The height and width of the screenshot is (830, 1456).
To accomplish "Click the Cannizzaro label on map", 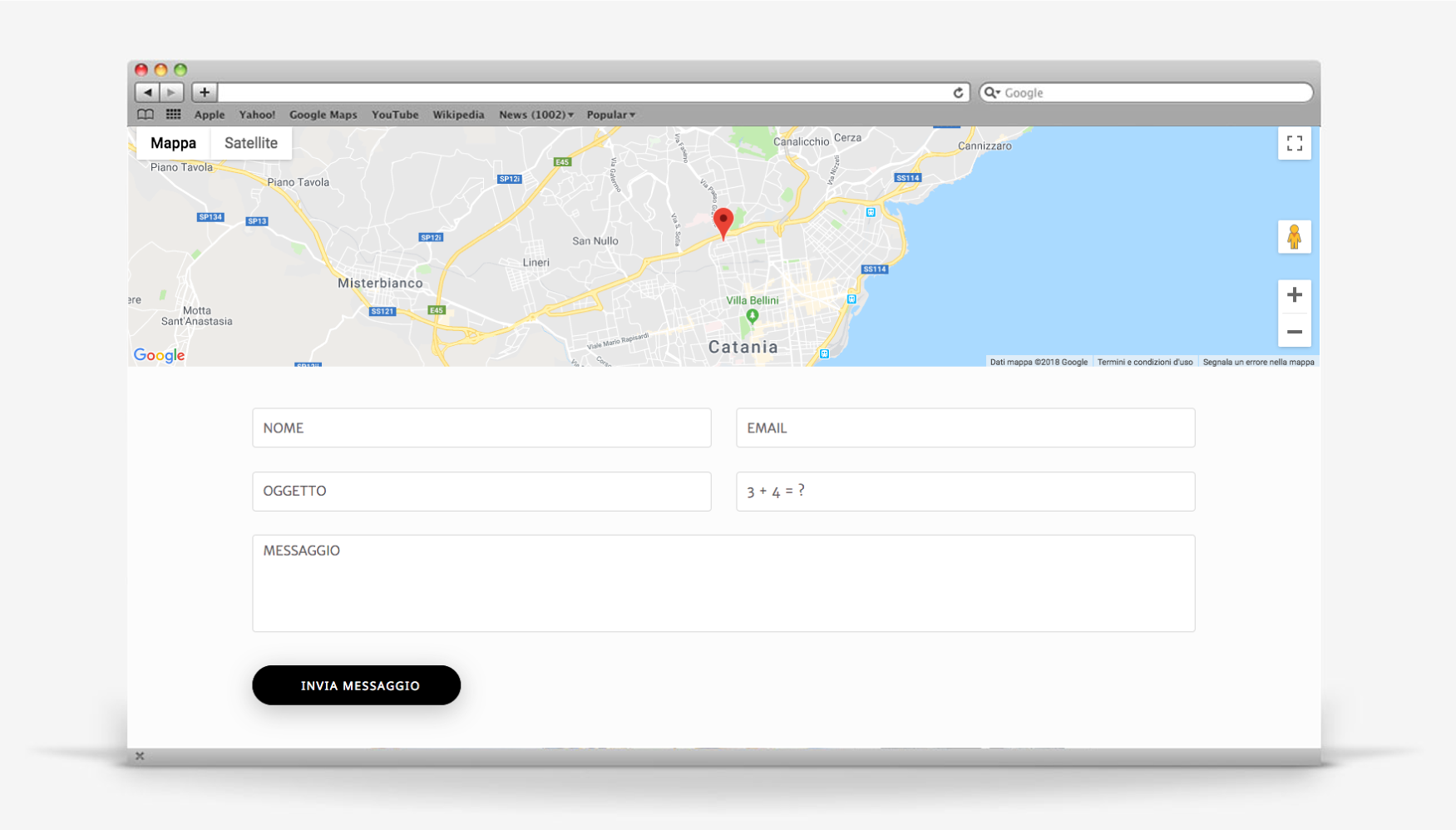I will (985, 146).
